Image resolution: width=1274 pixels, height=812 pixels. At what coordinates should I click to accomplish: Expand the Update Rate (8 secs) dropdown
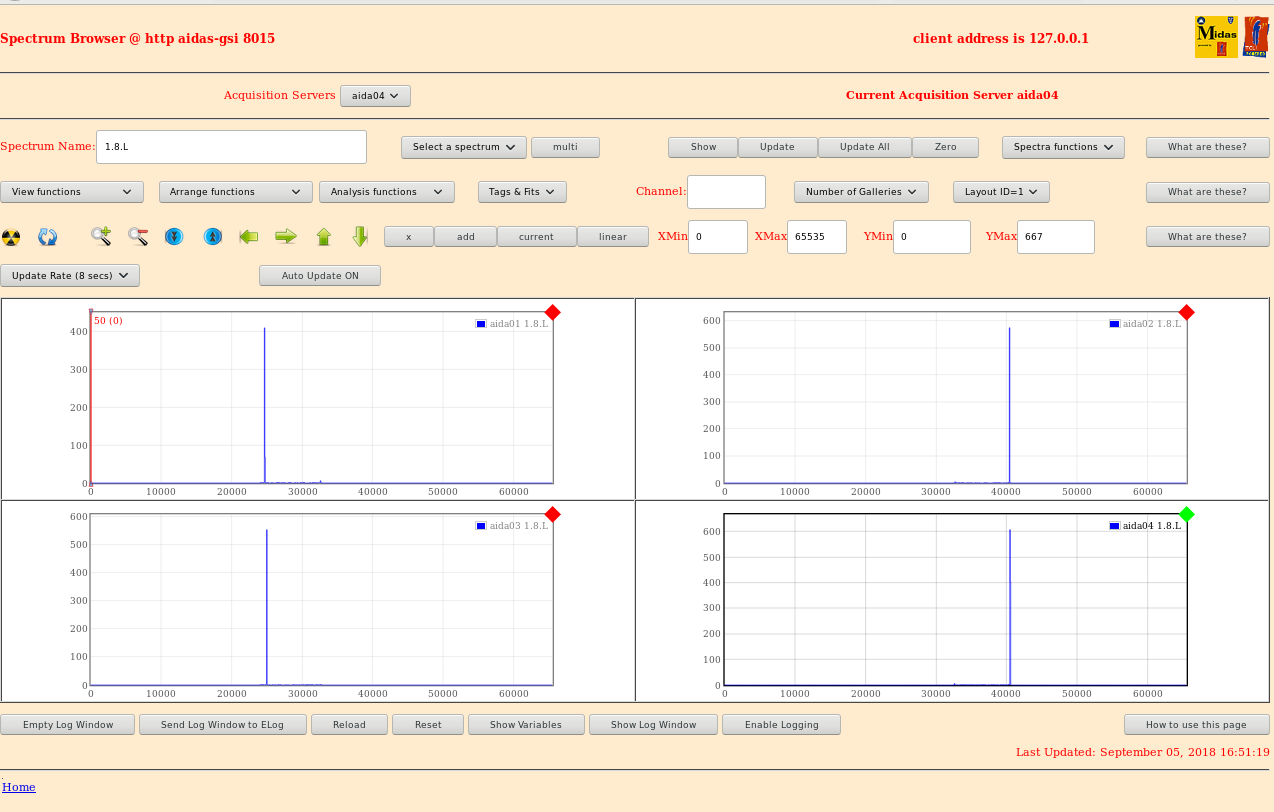point(70,275)
